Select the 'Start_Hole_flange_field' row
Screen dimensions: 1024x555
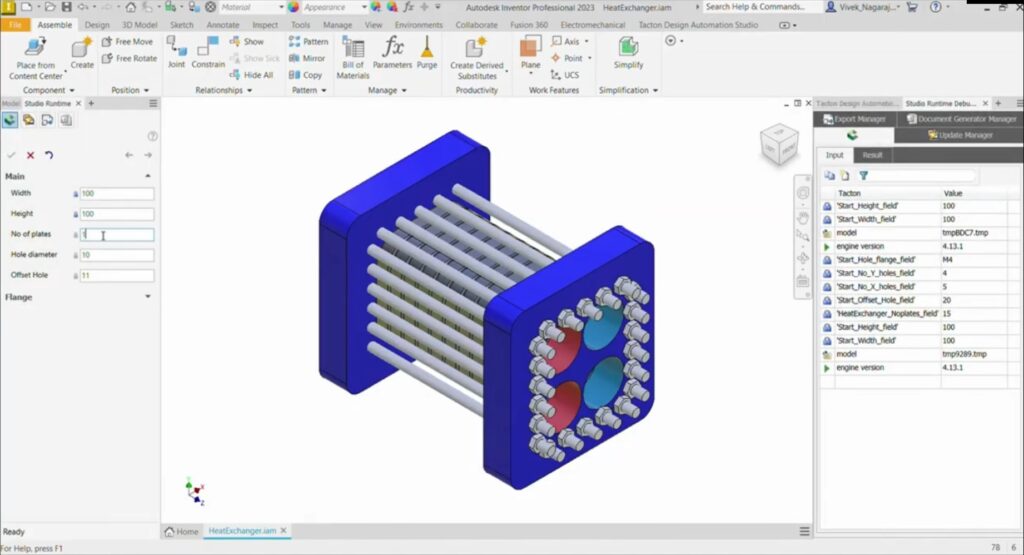pyautogui.click(x=918, y=260)
